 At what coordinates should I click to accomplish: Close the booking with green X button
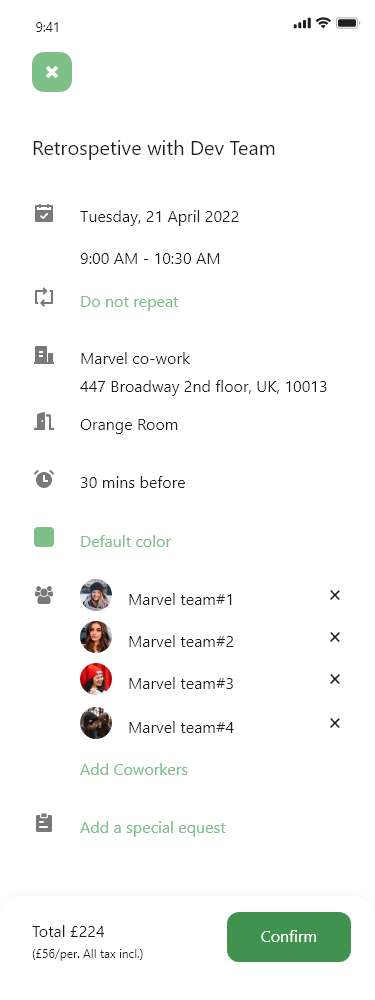52,72
